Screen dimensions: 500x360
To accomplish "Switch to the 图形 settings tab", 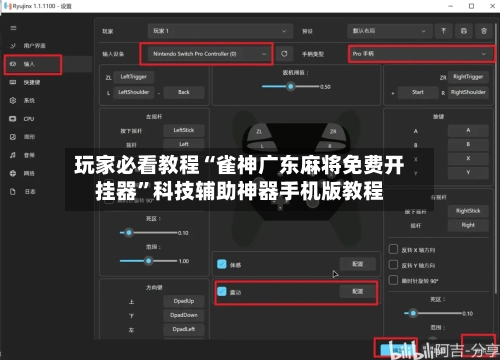I will [29, 137].
